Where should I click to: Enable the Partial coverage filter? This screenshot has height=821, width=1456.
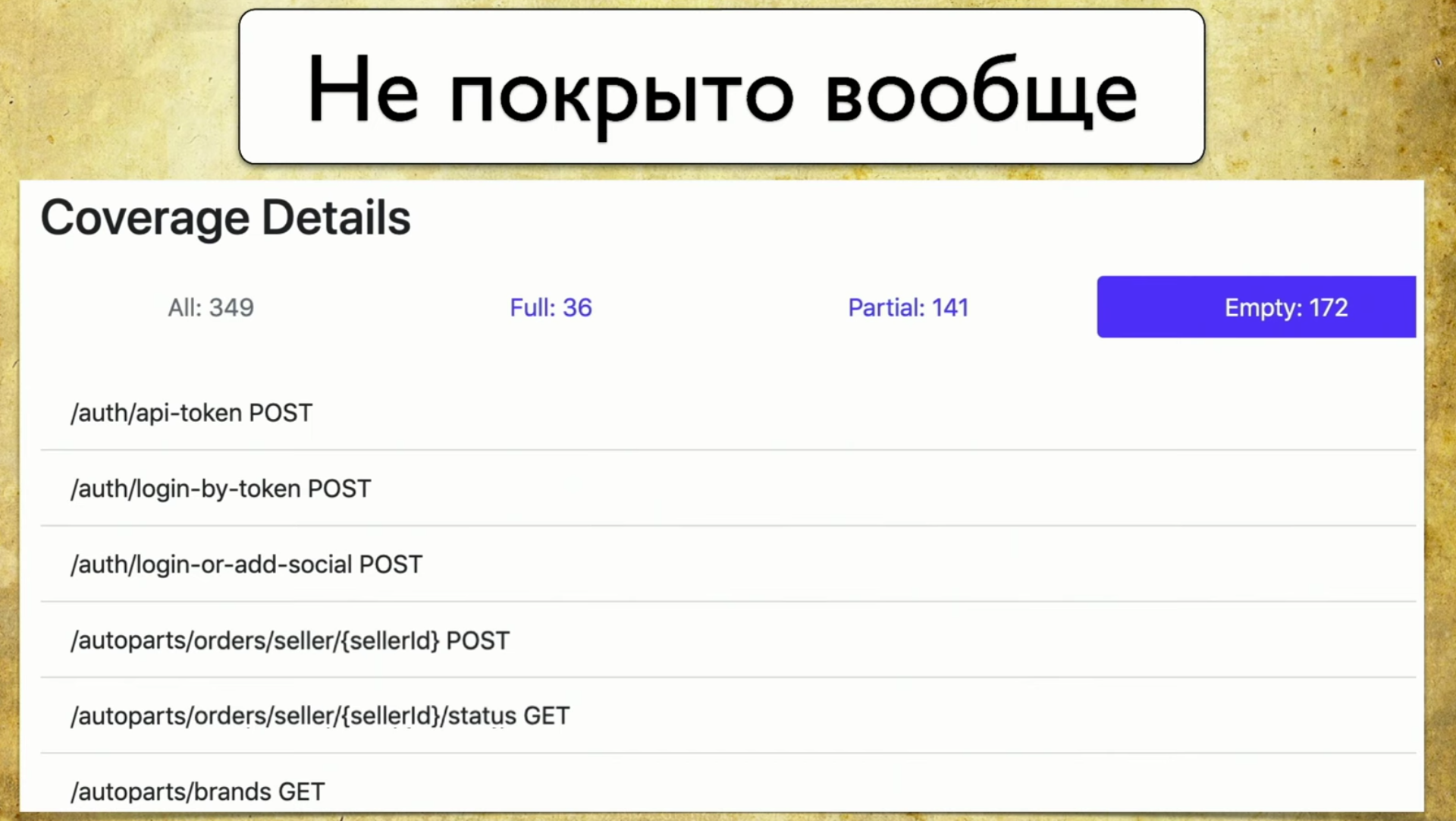click(908, 307)
